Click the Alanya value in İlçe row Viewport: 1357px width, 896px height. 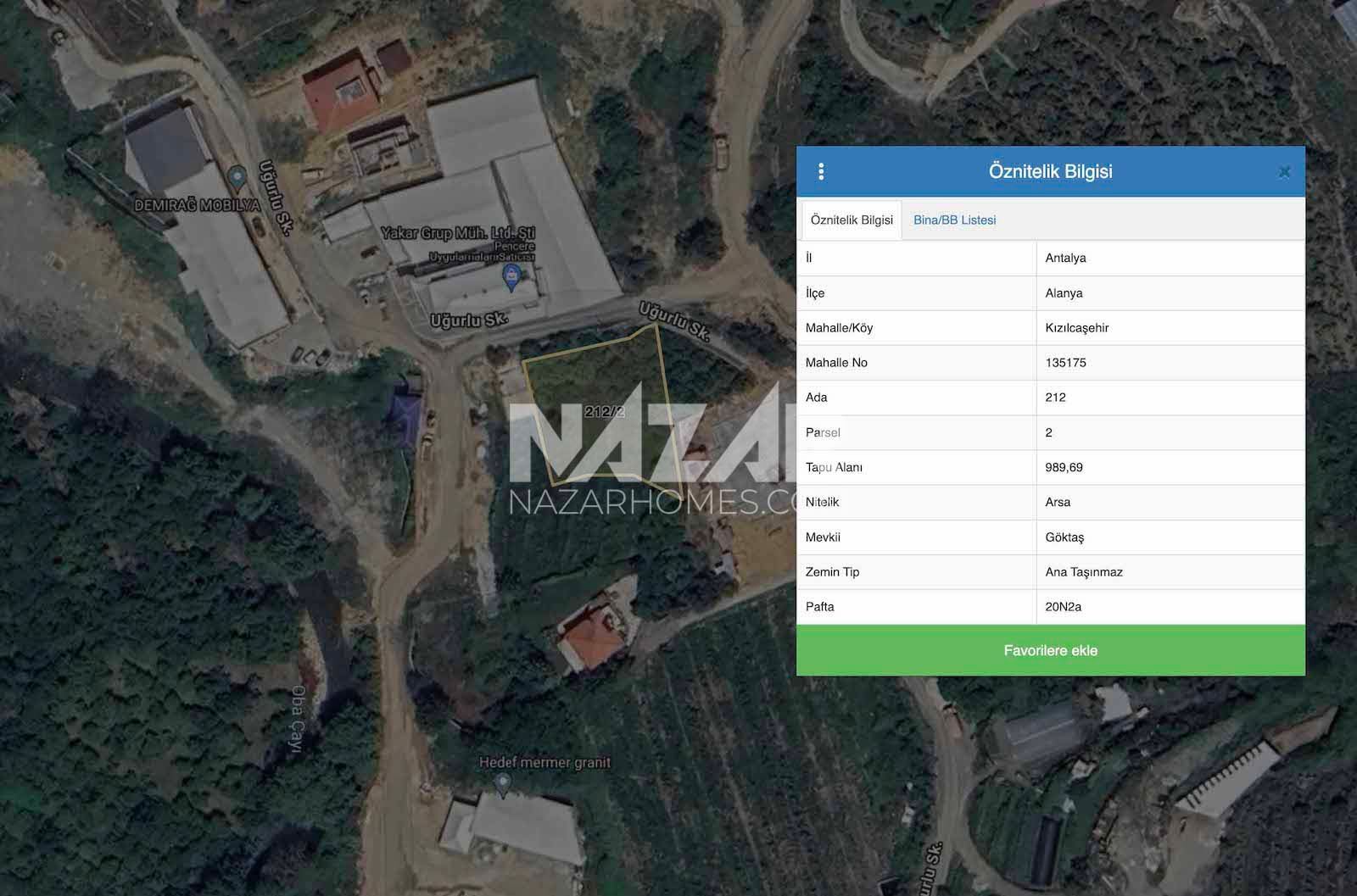pyautogui.click(x=1064, y=293)
